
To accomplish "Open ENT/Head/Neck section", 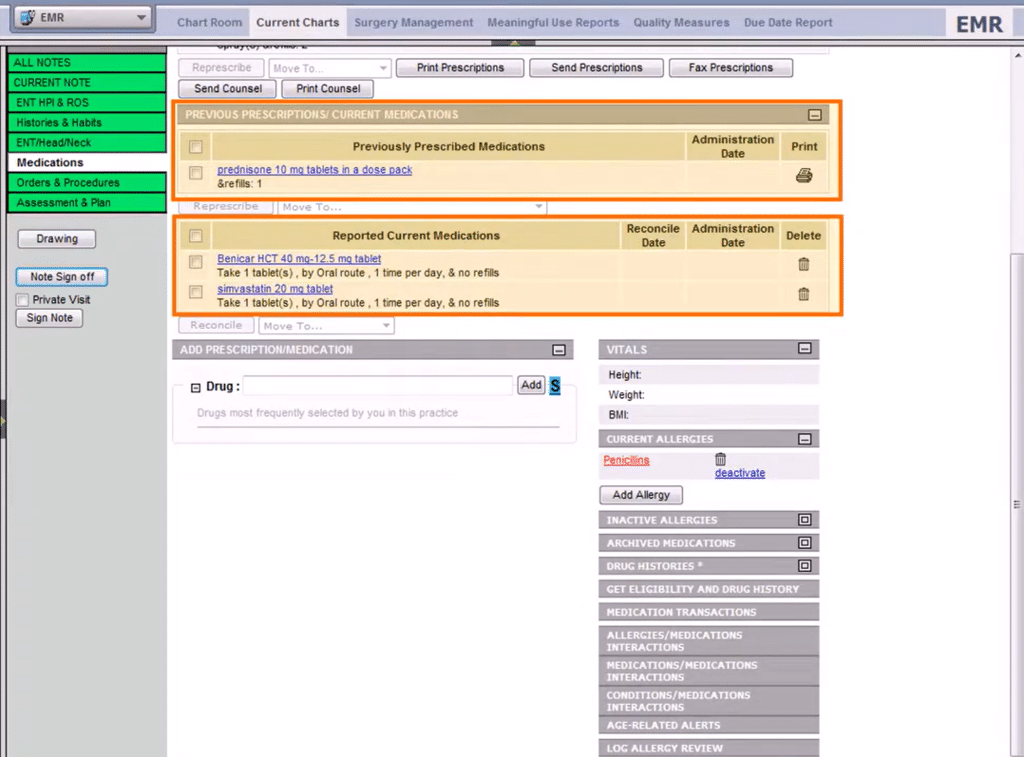I will click(87, 142).
